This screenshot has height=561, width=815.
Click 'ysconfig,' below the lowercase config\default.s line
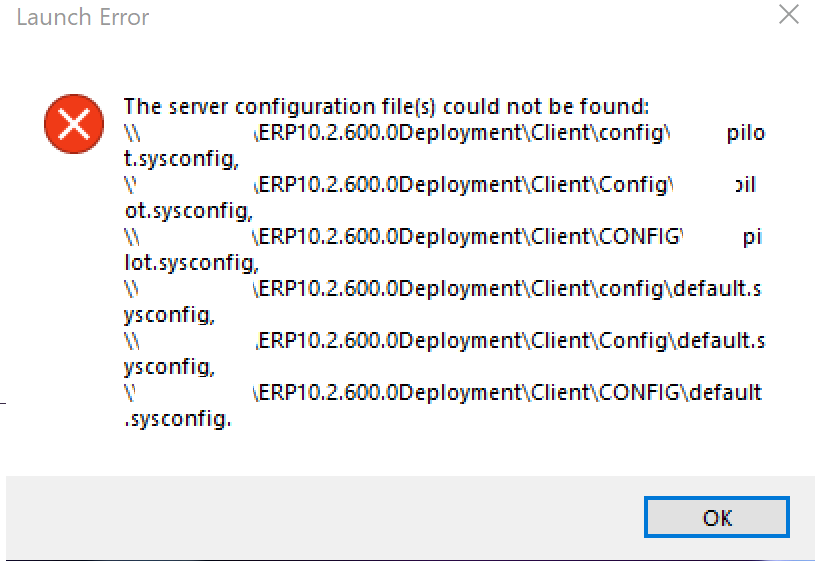coord(169,315)
